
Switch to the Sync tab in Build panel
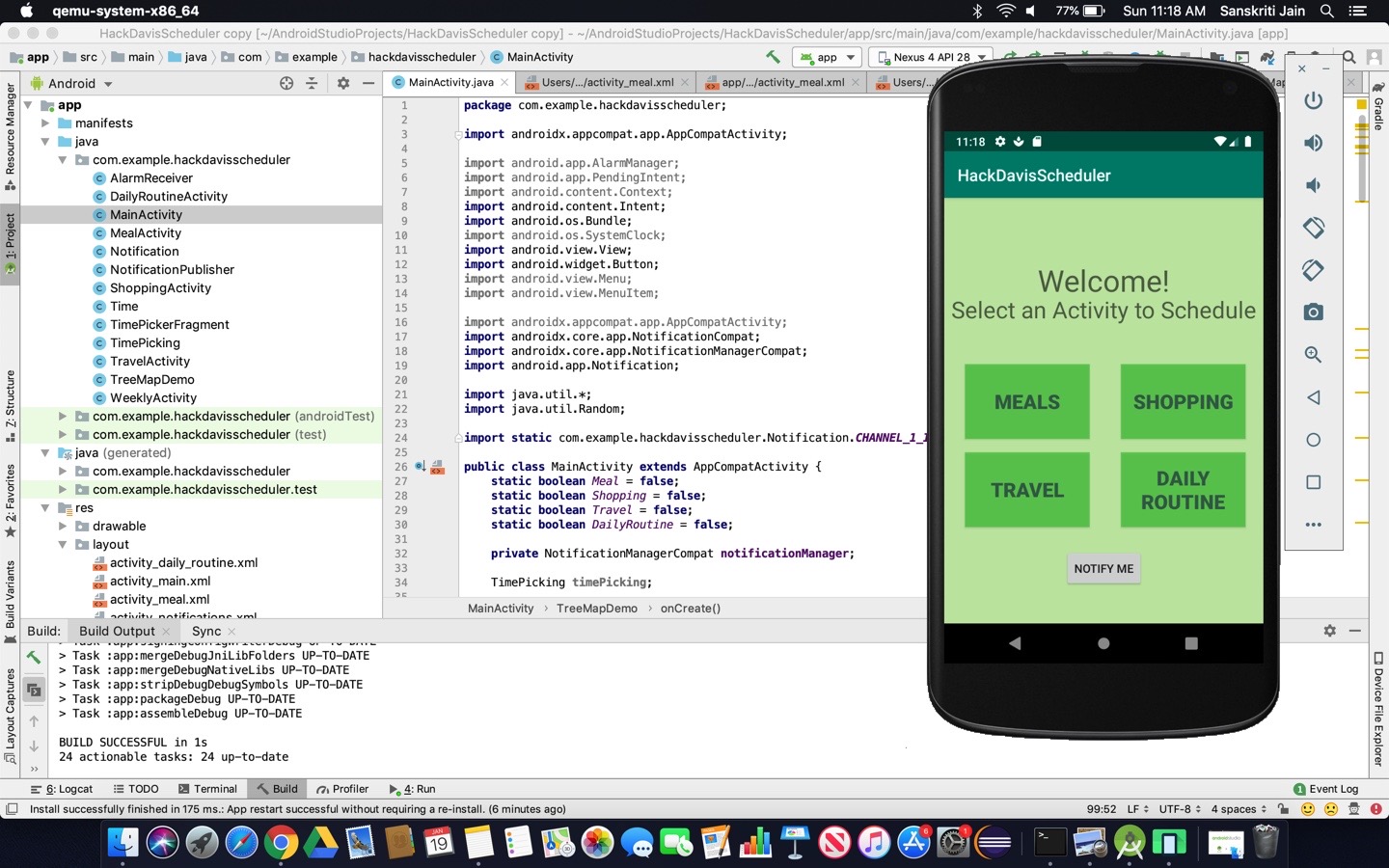coord(206,631)
